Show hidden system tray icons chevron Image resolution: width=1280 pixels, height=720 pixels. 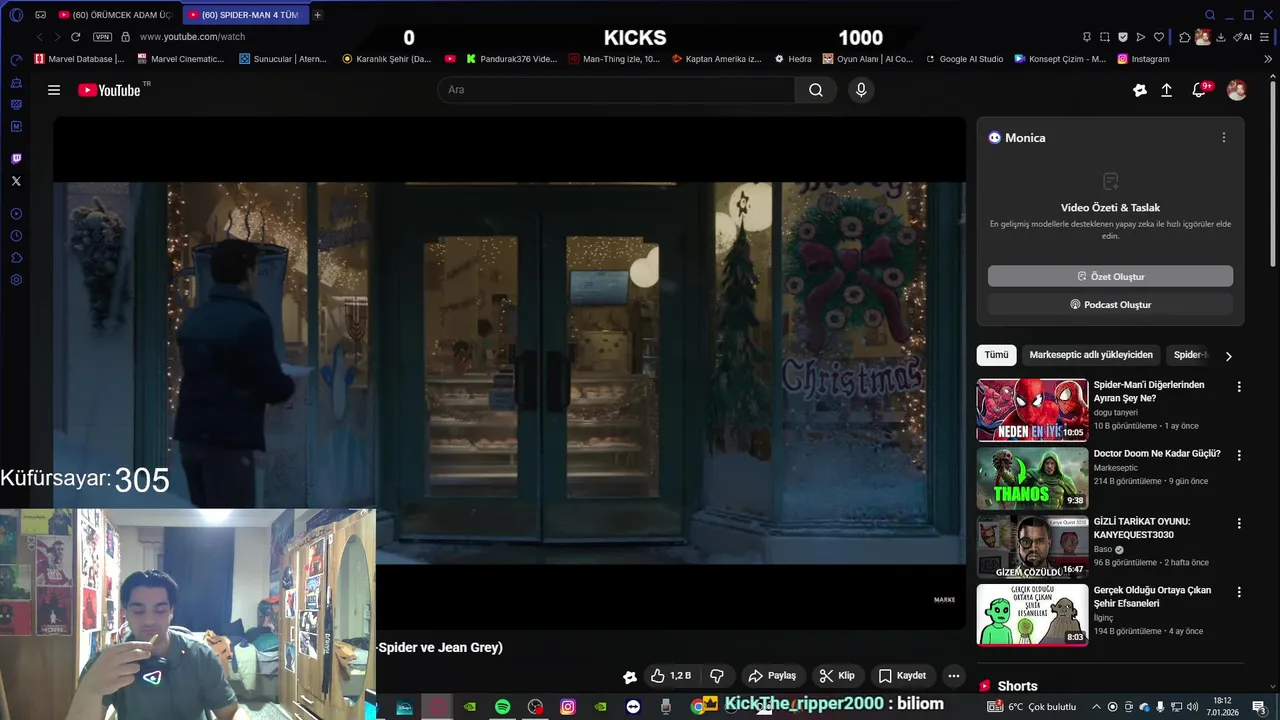pyautogui.click(x=1096, y=707)
